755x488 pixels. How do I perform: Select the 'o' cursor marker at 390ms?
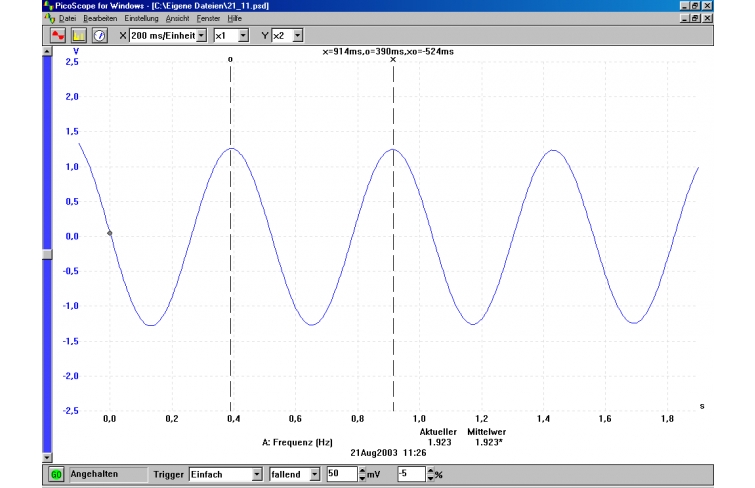(x=230, y=59)
